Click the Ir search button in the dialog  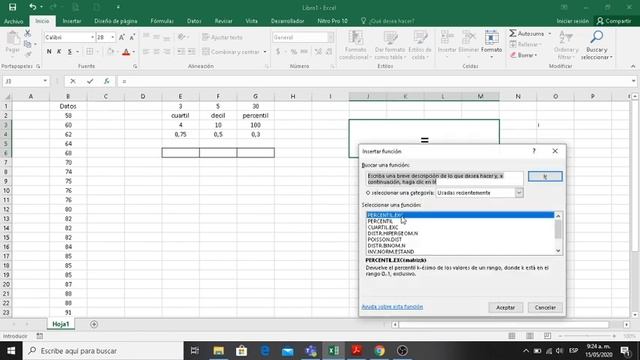point(545,176)
